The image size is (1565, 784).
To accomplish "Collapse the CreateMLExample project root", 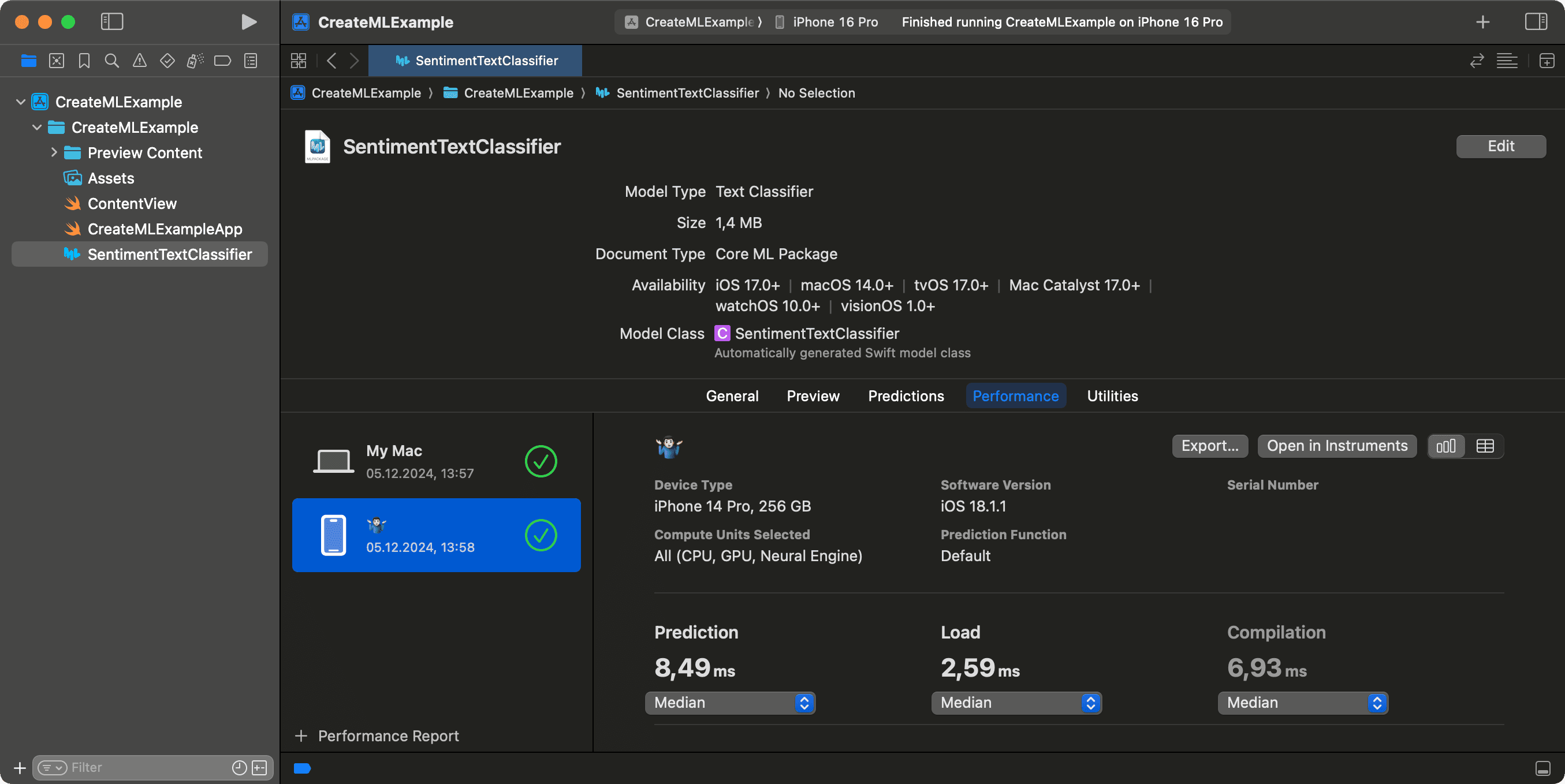I will click(21, 102).
